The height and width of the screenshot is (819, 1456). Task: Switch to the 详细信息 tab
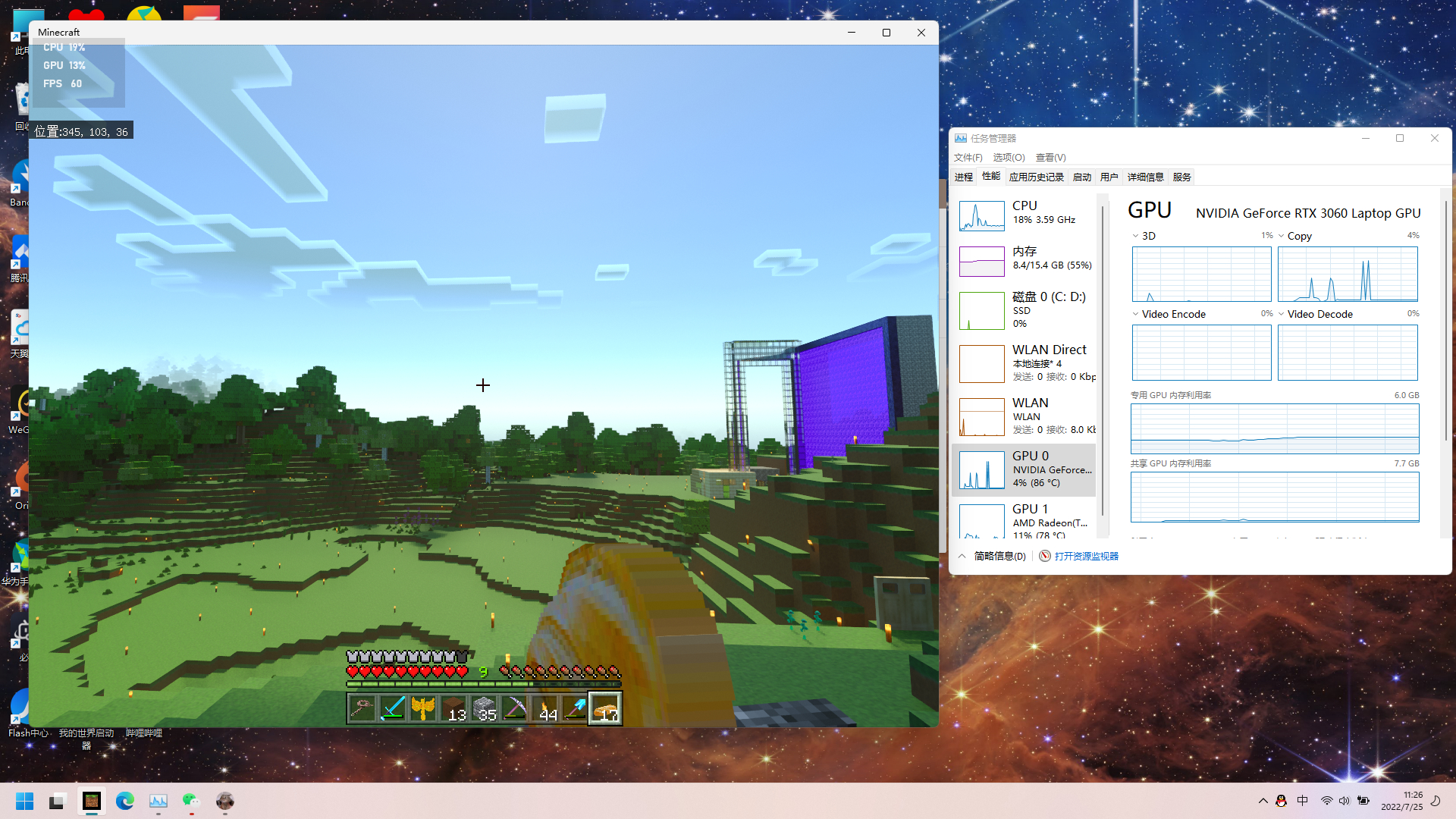coord(1145,177)
